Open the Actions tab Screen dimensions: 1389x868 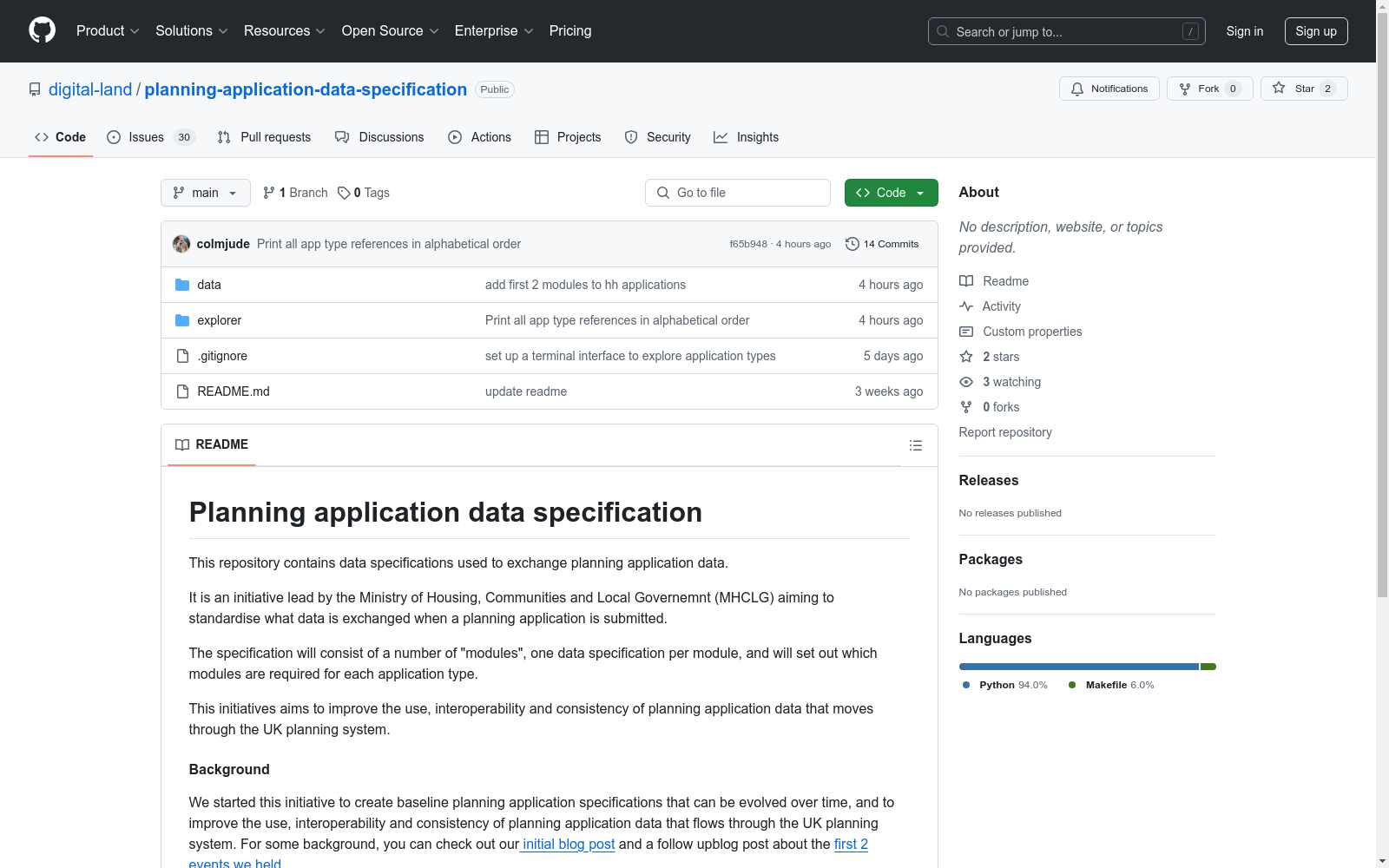pos(479,137)
